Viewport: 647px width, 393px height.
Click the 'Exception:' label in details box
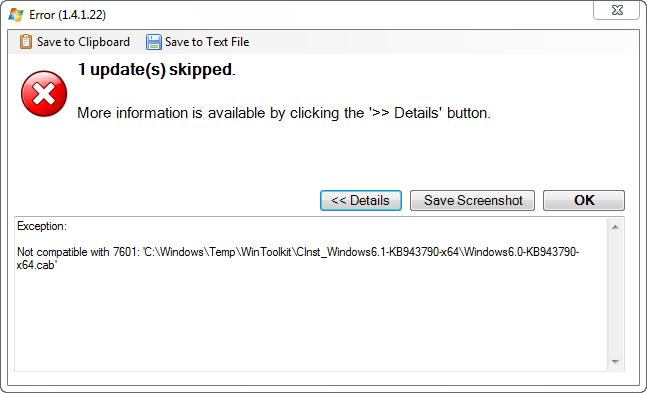point(42,226)
